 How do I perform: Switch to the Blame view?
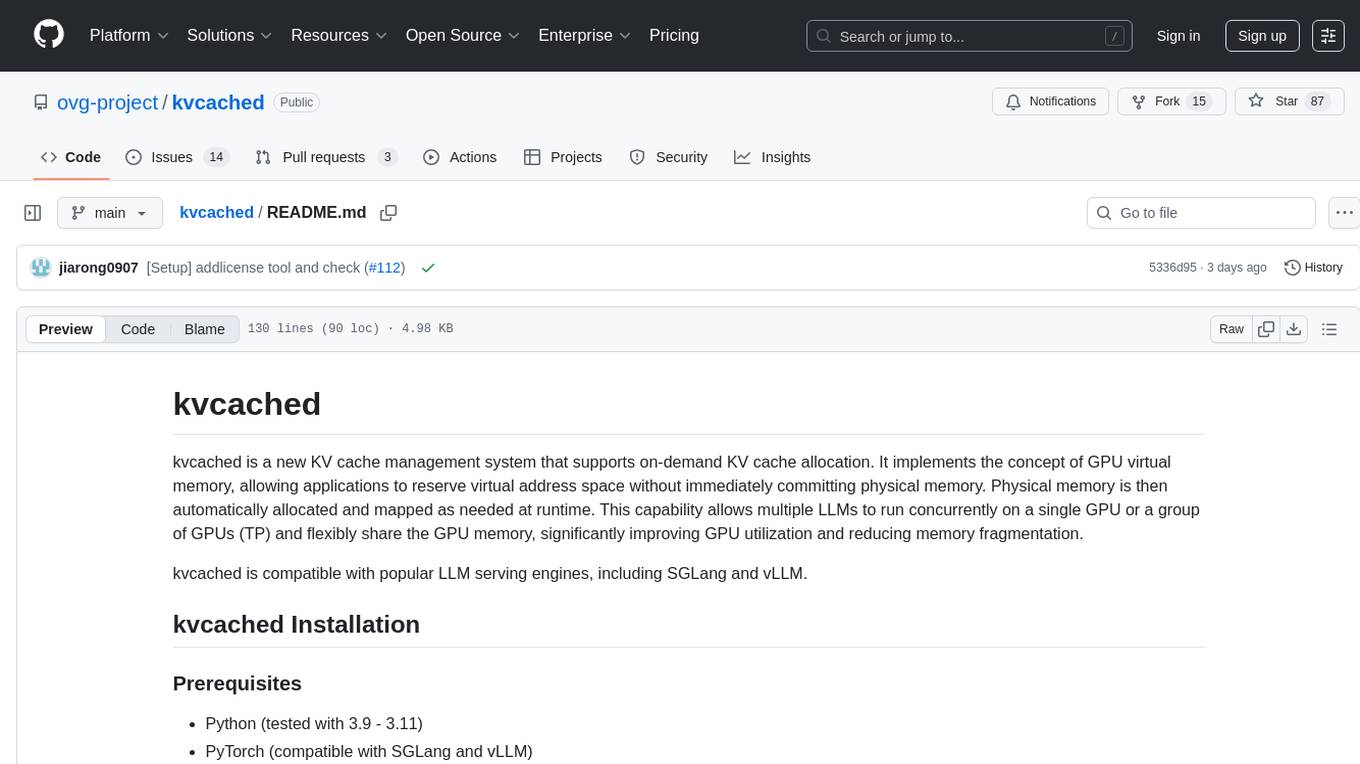[204, 329]
